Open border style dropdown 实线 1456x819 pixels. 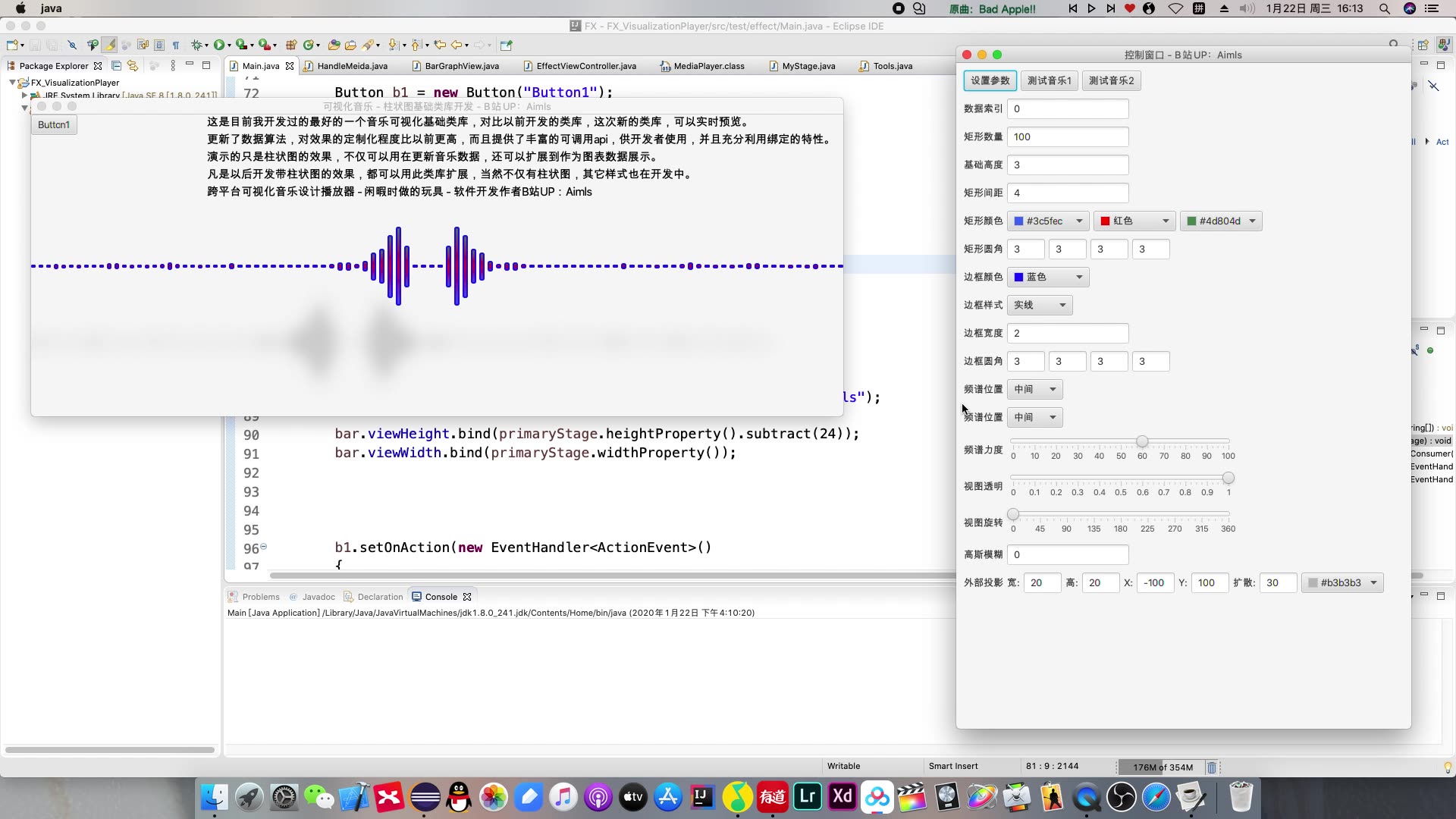1040,305
